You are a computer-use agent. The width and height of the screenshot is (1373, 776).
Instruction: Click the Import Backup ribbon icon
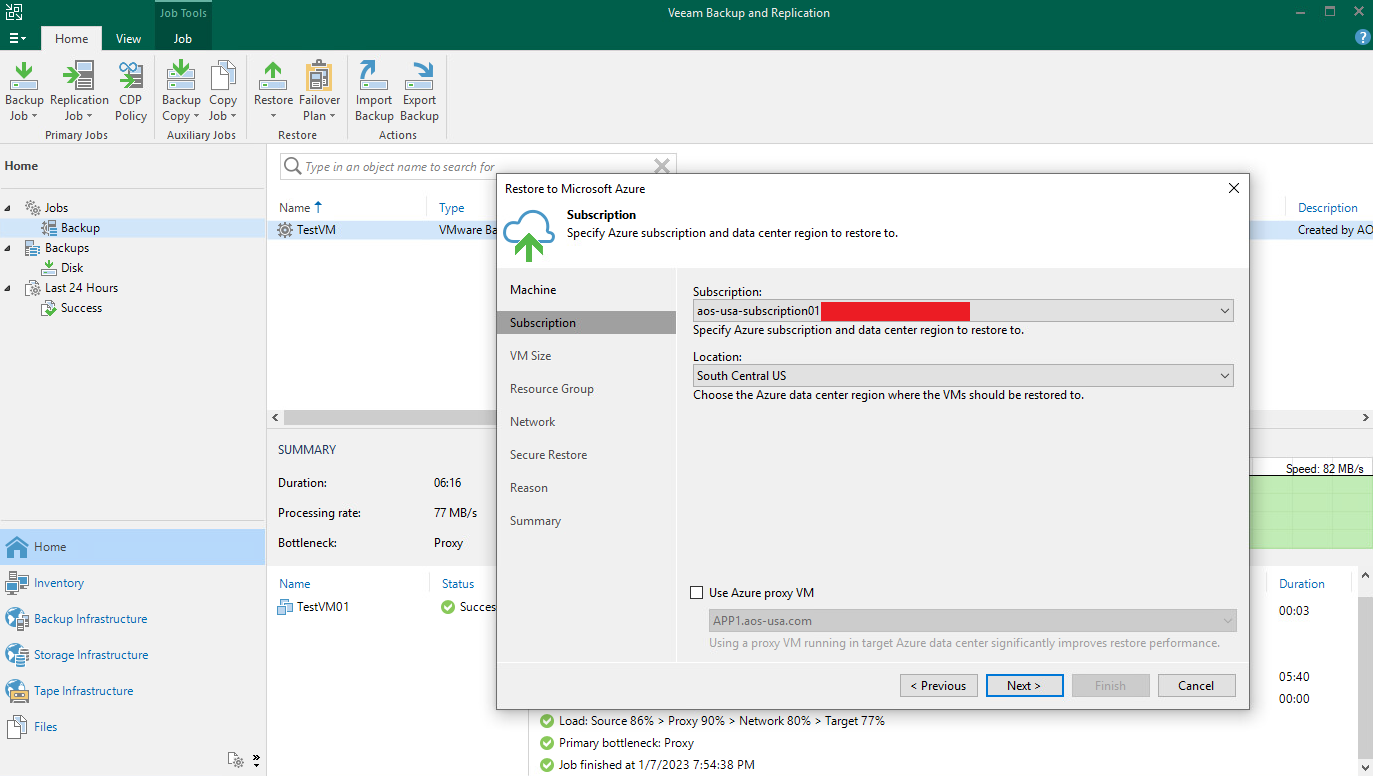374,91
